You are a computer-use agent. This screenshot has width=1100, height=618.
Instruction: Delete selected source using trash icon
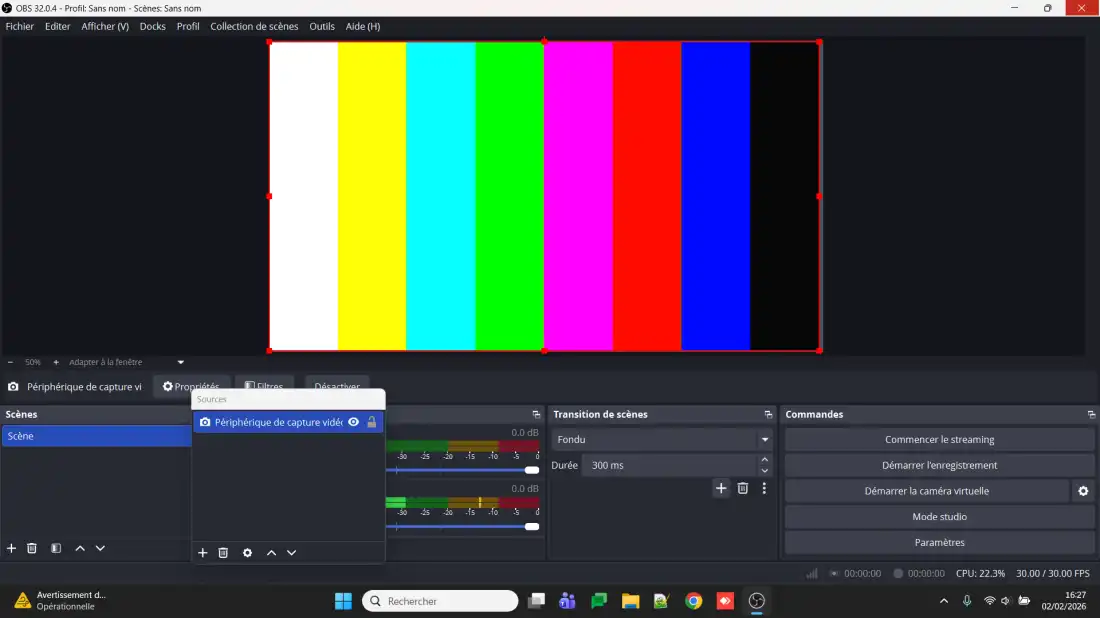[223, 553]
